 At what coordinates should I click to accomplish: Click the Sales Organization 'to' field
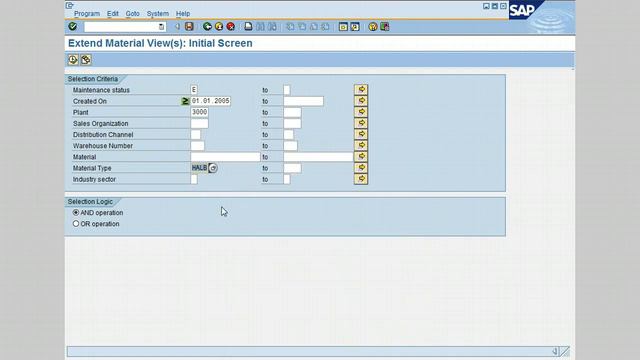pos(293,123)
